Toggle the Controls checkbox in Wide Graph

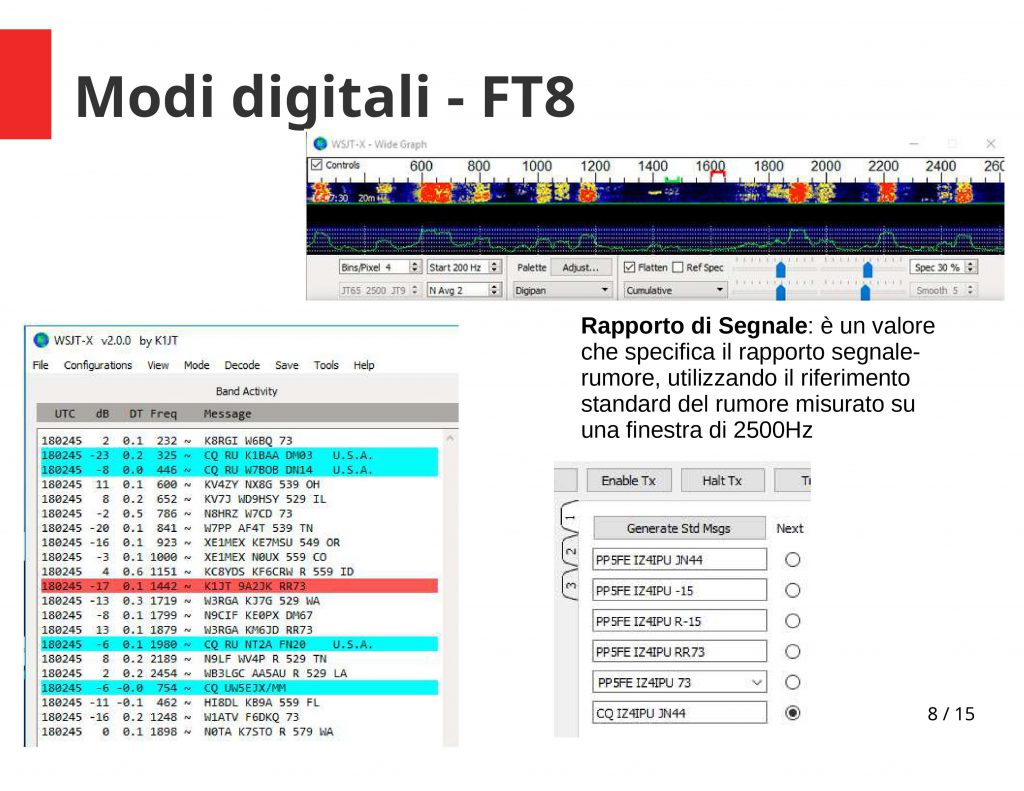click(x=317, y=165)
